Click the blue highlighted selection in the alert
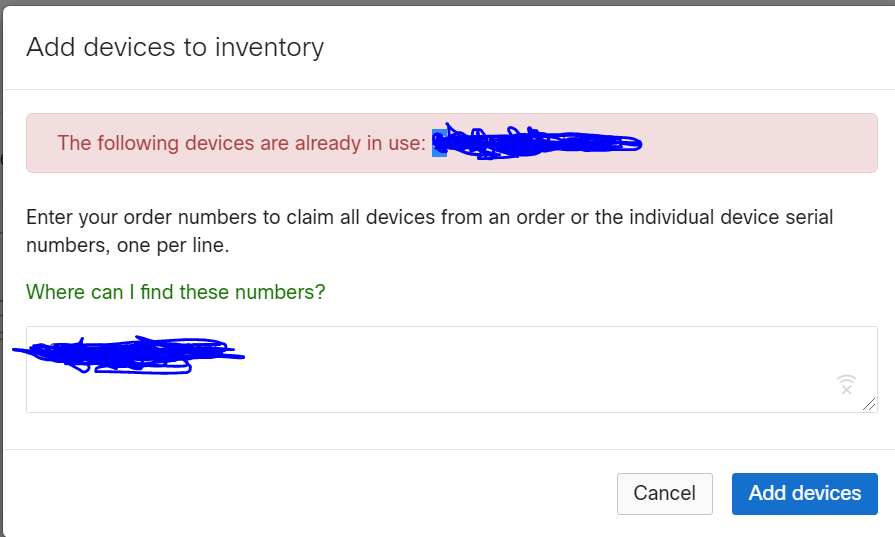 click(x=438, y=143)
